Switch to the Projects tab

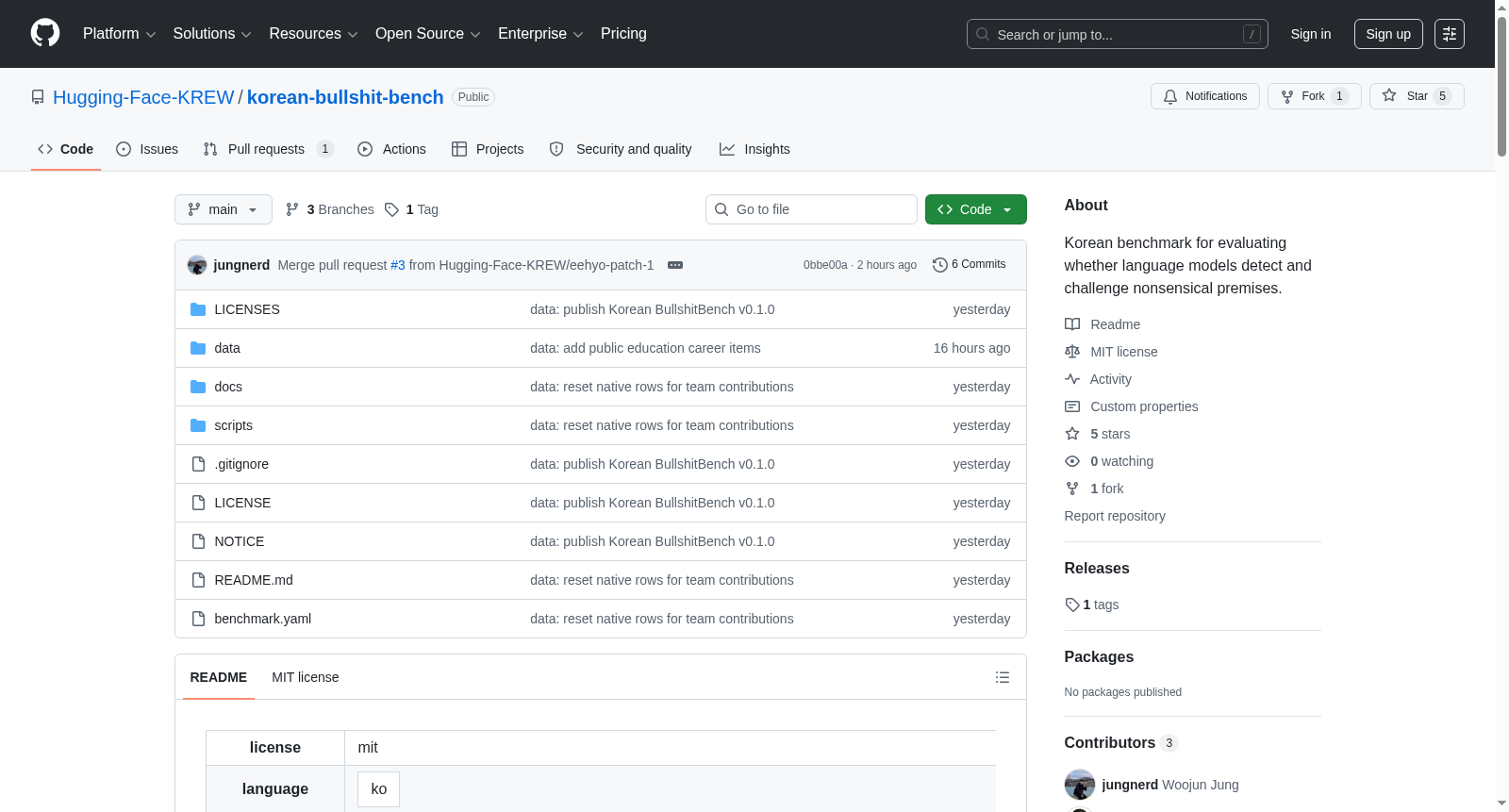click(x=488, y=149)
